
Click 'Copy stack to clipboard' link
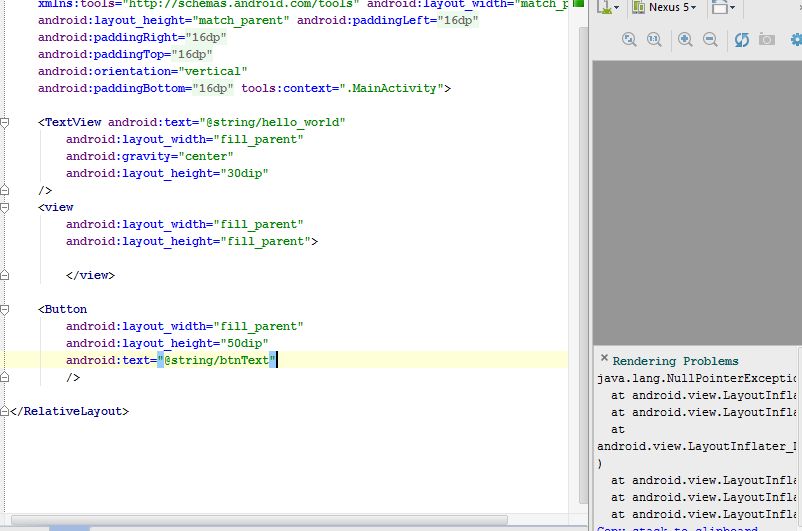tap(677, 528)
